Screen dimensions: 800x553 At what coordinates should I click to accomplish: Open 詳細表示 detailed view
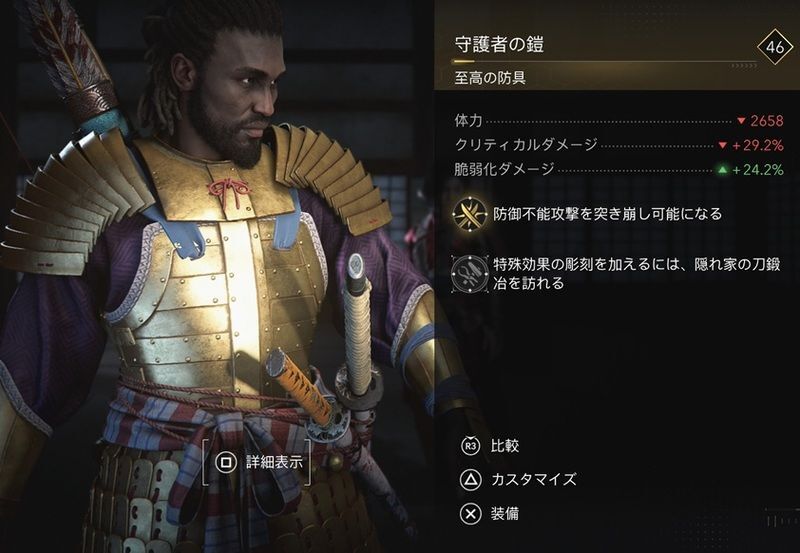[274, 462]
